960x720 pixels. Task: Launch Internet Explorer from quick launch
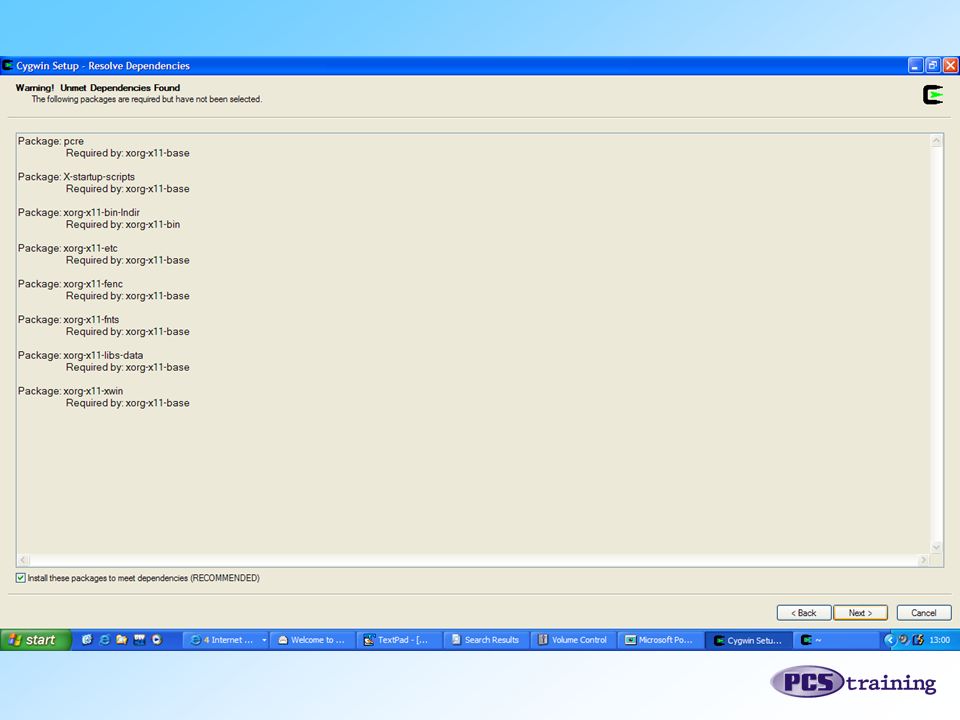pyautogui.click(x=105, y=640)
